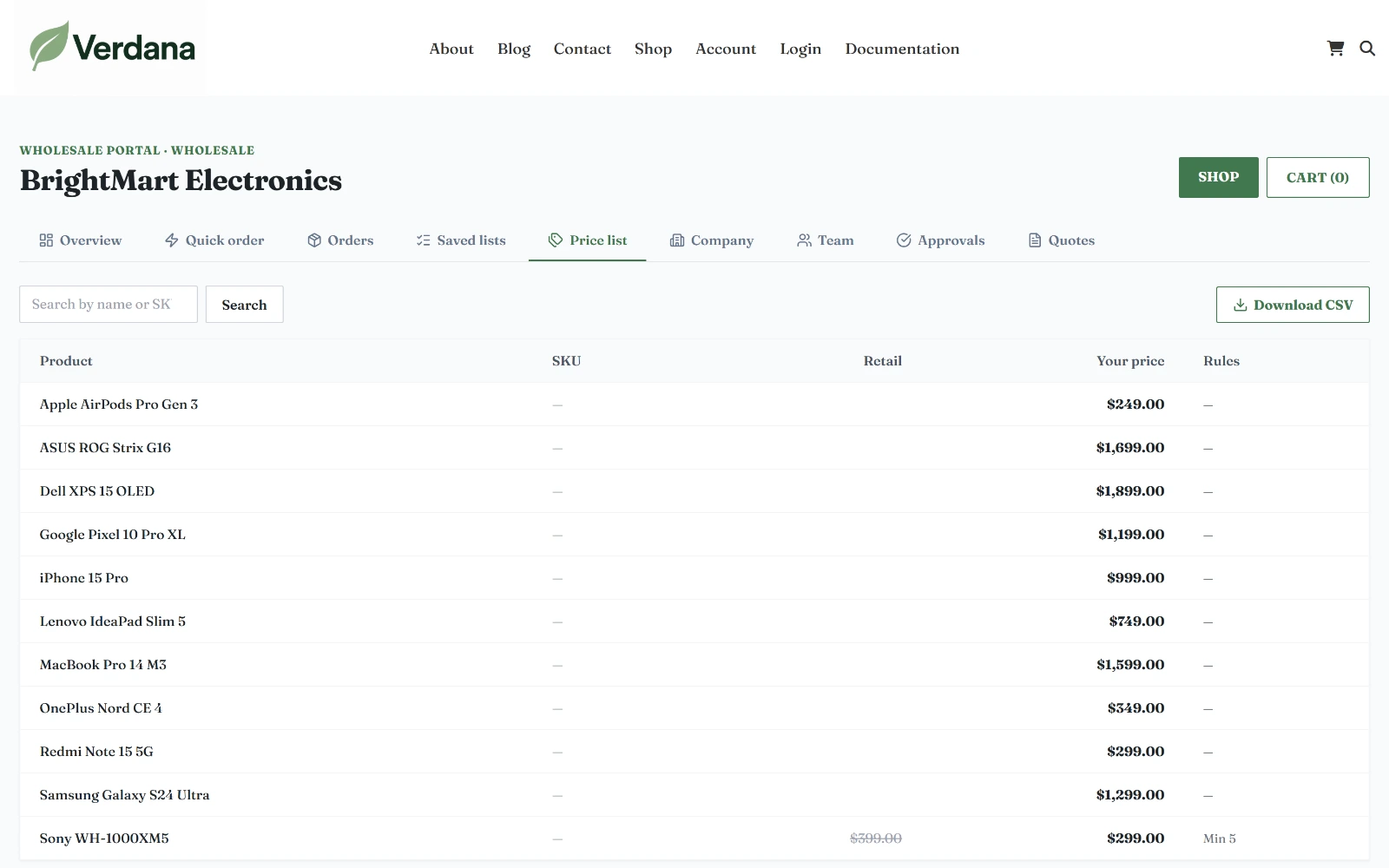Open the Shop navigation link
1389x868 pixels.
pyautogui.click(x=653, y=49)
